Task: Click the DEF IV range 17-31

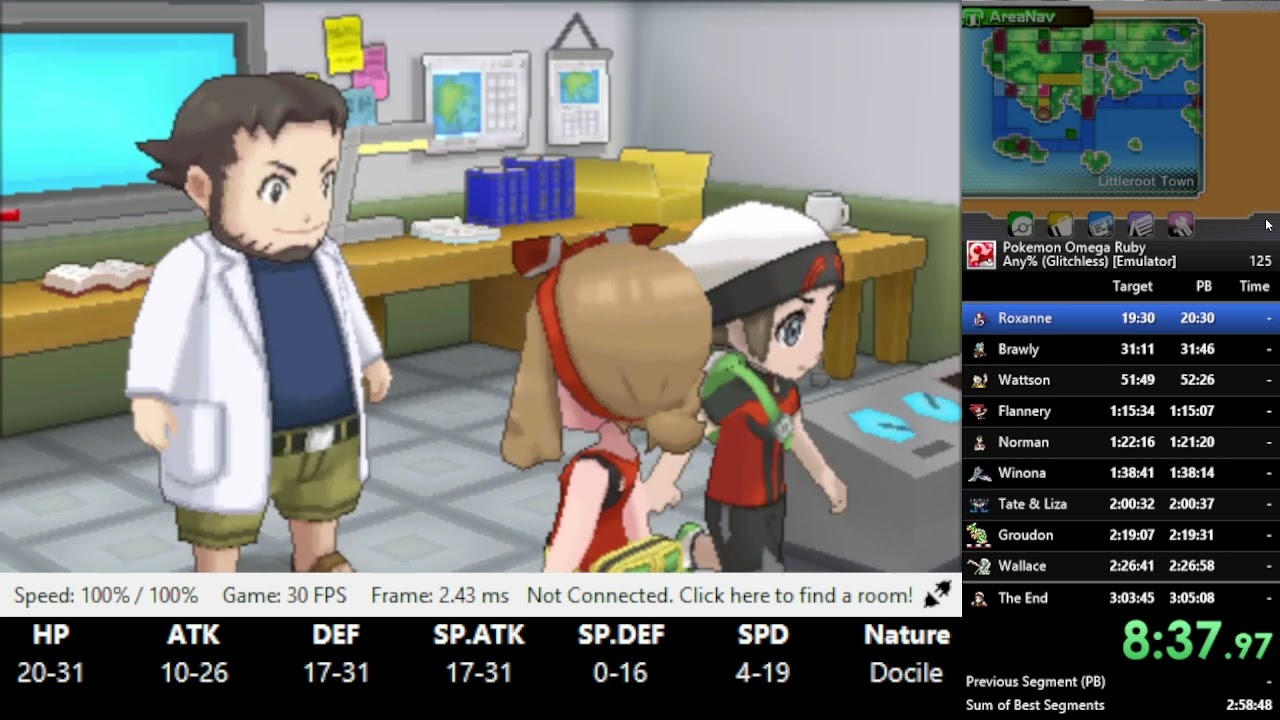Action: (336, 673)
